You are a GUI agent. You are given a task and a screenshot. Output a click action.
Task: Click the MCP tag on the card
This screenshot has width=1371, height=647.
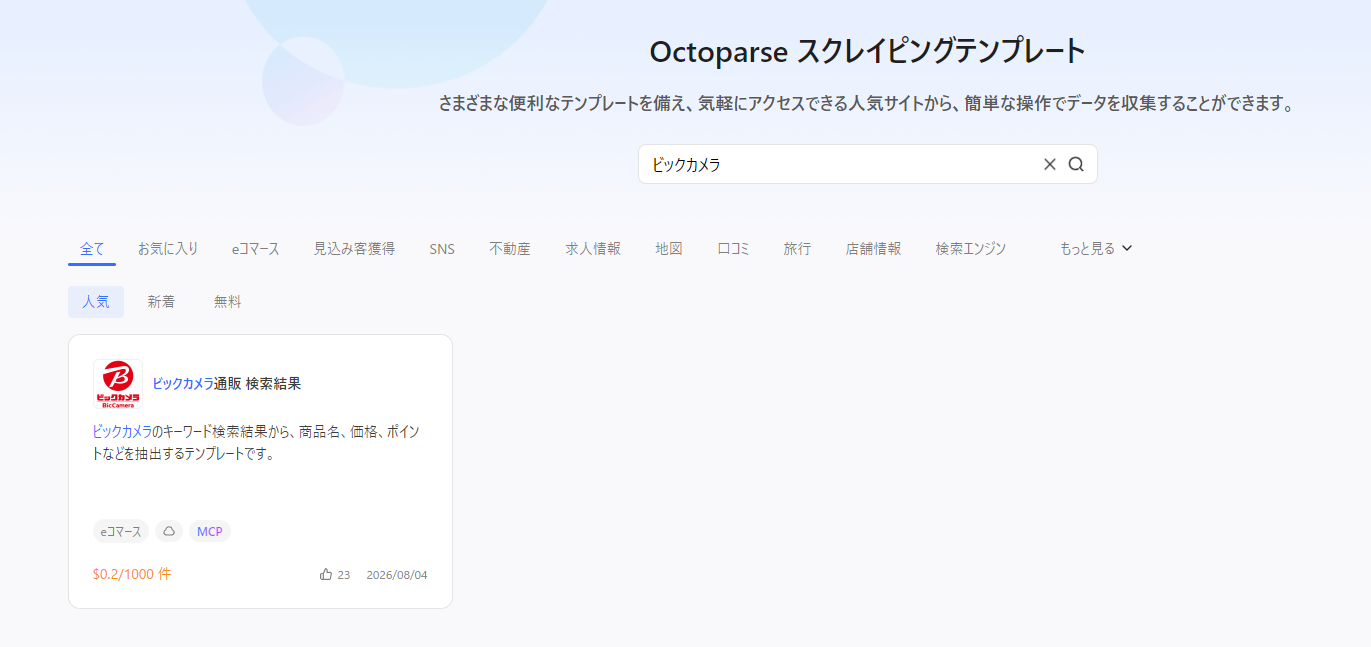coord(210,532)
